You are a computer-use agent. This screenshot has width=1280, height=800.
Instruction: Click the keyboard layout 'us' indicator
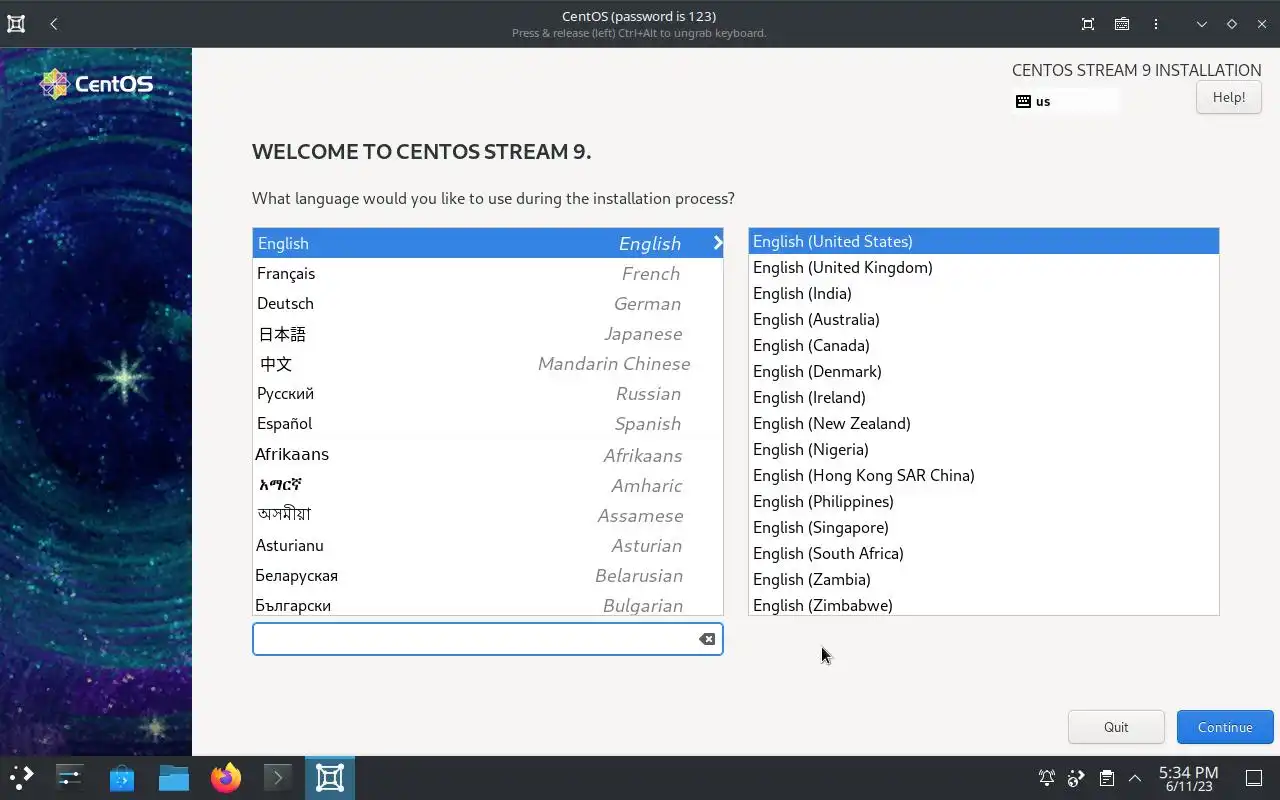(1065, 101)
